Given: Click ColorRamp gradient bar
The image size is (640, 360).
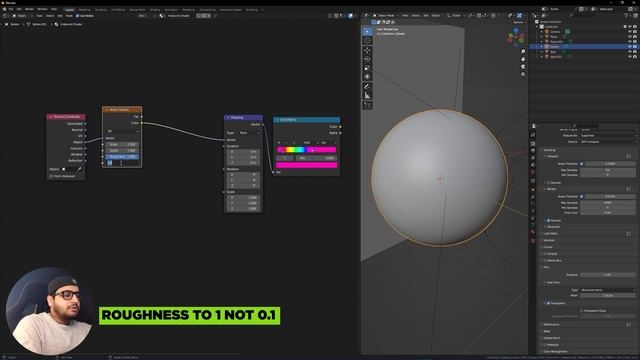Looking at the screenshot, I should point(307,150).
